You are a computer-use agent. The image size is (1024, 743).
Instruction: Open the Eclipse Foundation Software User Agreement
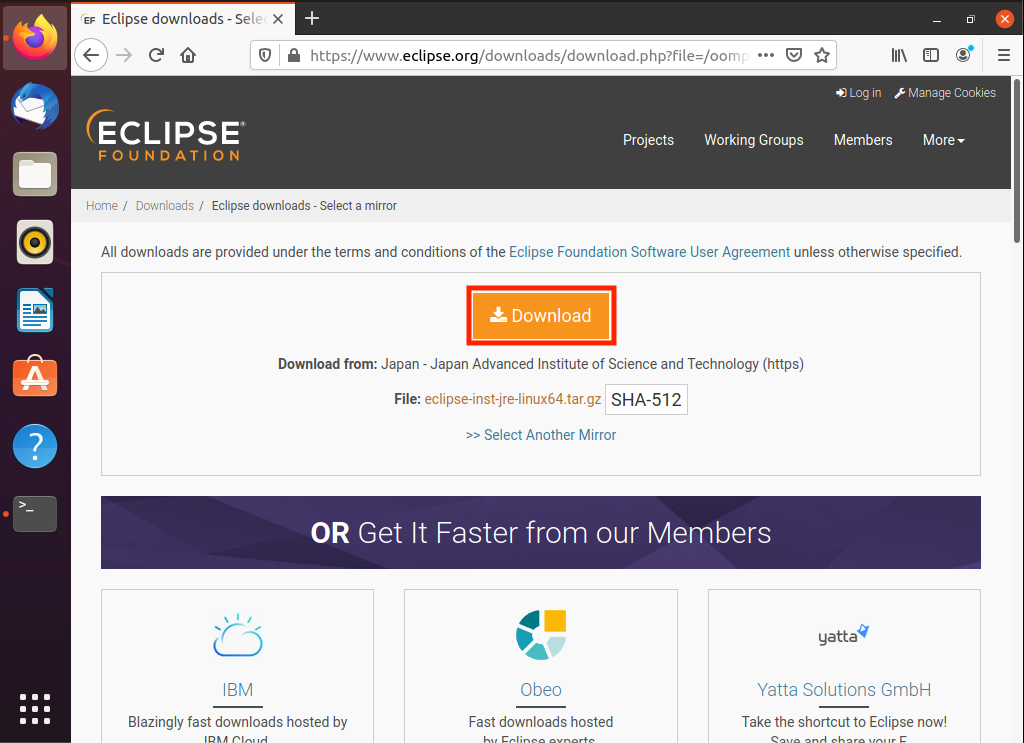[x=649, y=252]
